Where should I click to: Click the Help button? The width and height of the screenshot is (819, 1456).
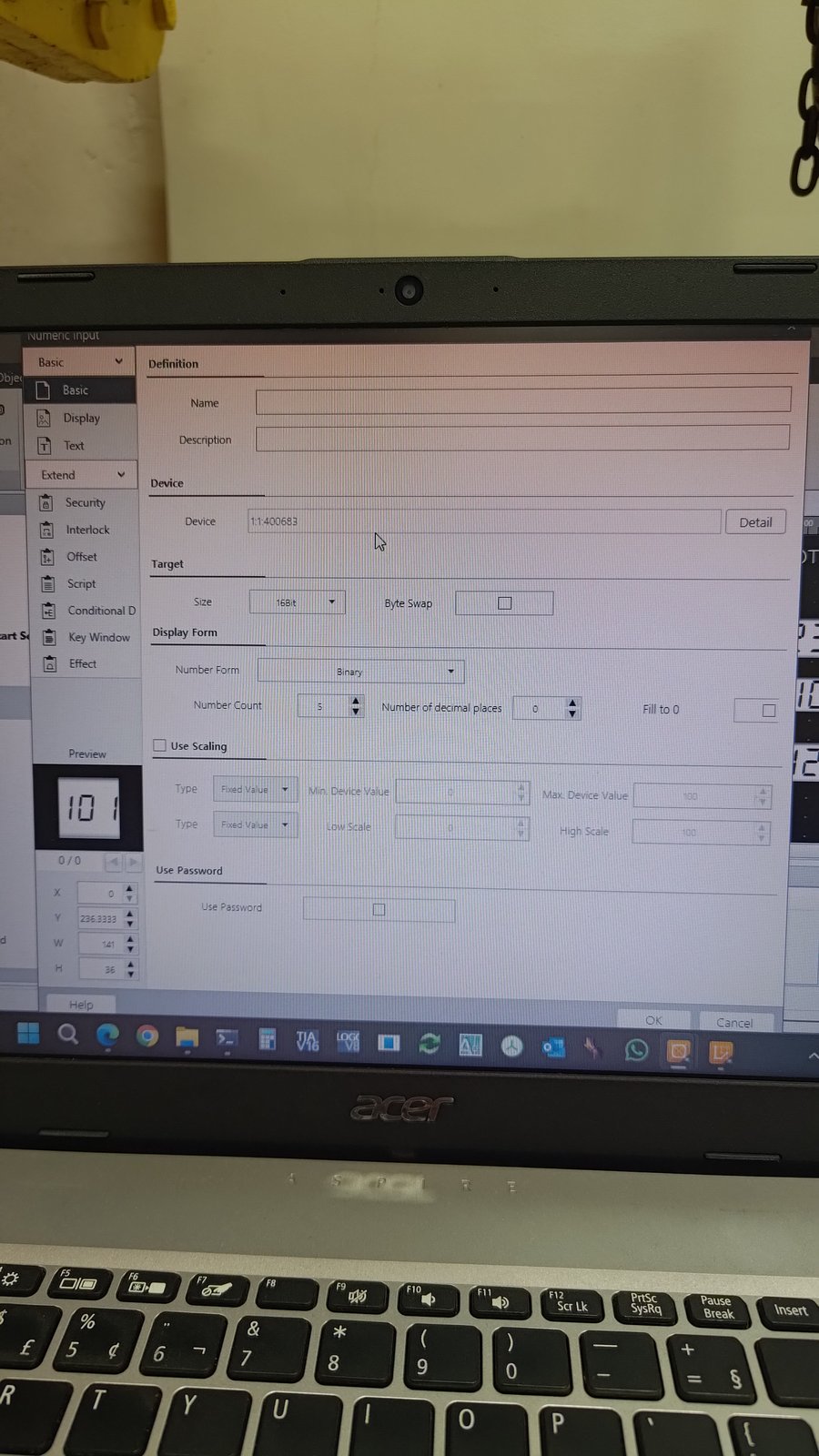[x=81, y=1005]
